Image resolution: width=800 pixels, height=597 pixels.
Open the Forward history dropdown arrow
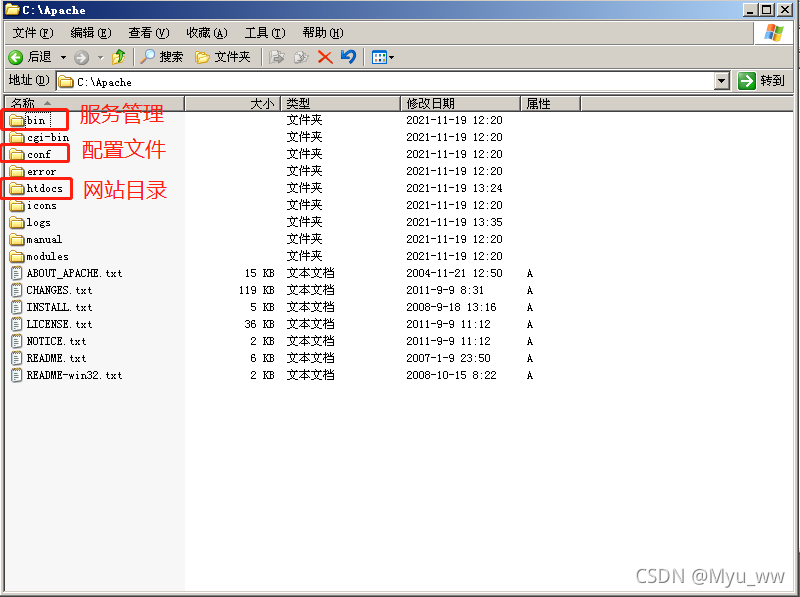pyautogui.click(x=101, y=57)
